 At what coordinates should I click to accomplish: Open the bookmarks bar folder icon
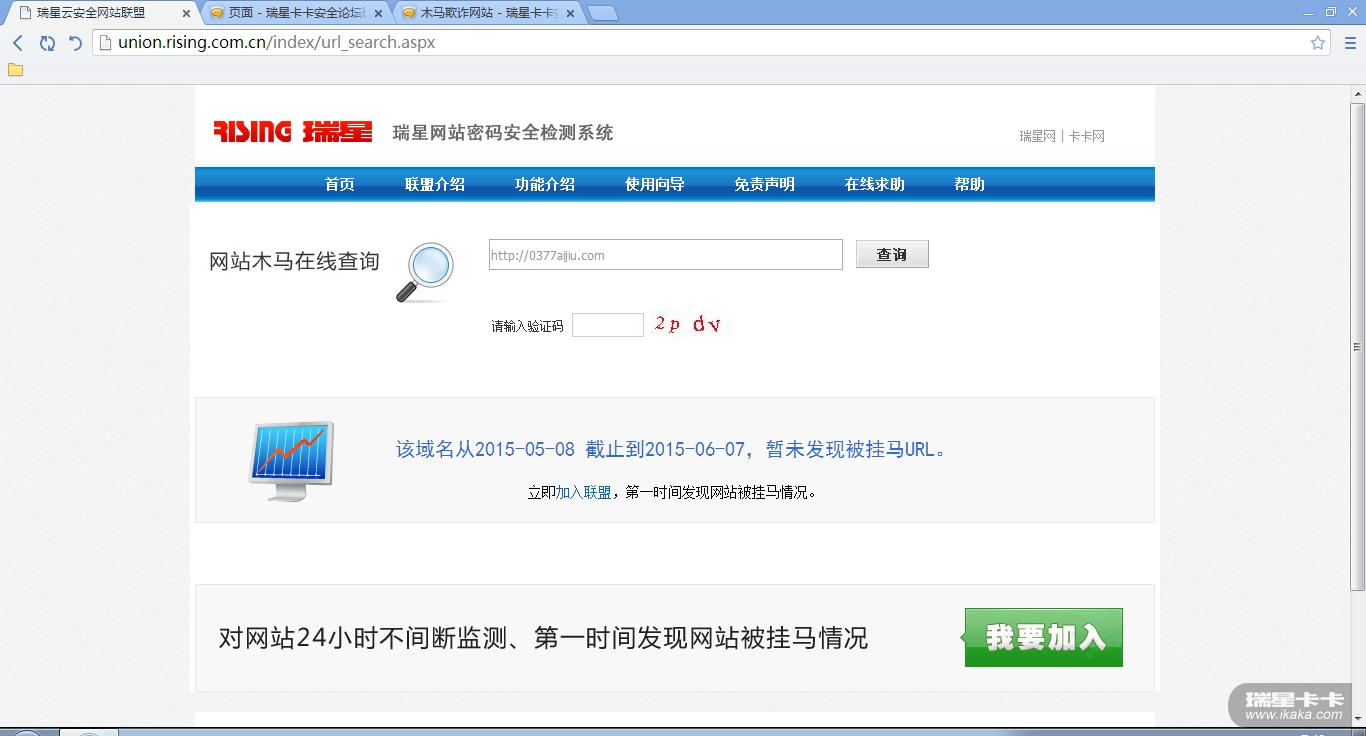15,70
